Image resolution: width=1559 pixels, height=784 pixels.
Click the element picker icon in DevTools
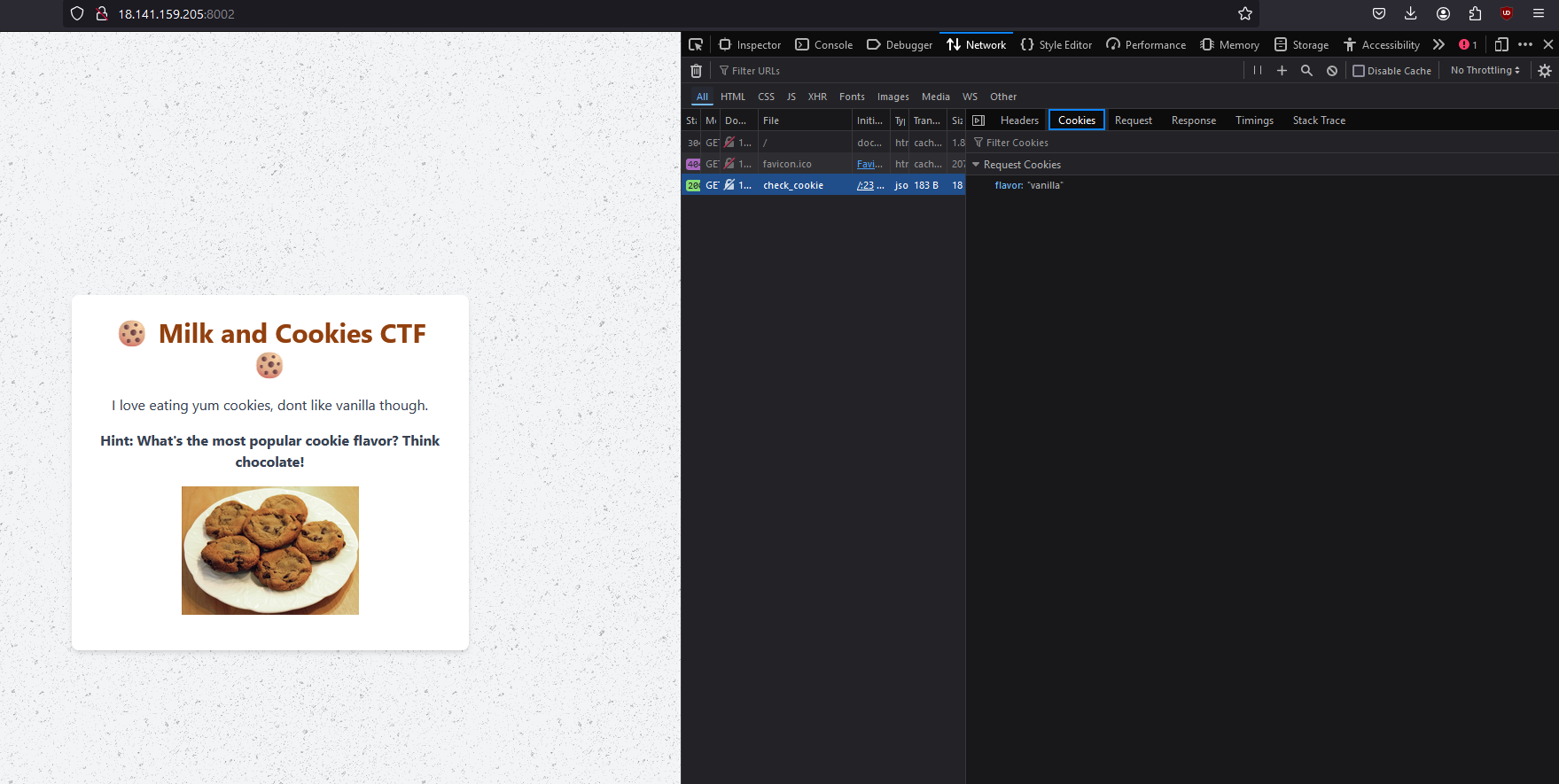click(696, 44)
